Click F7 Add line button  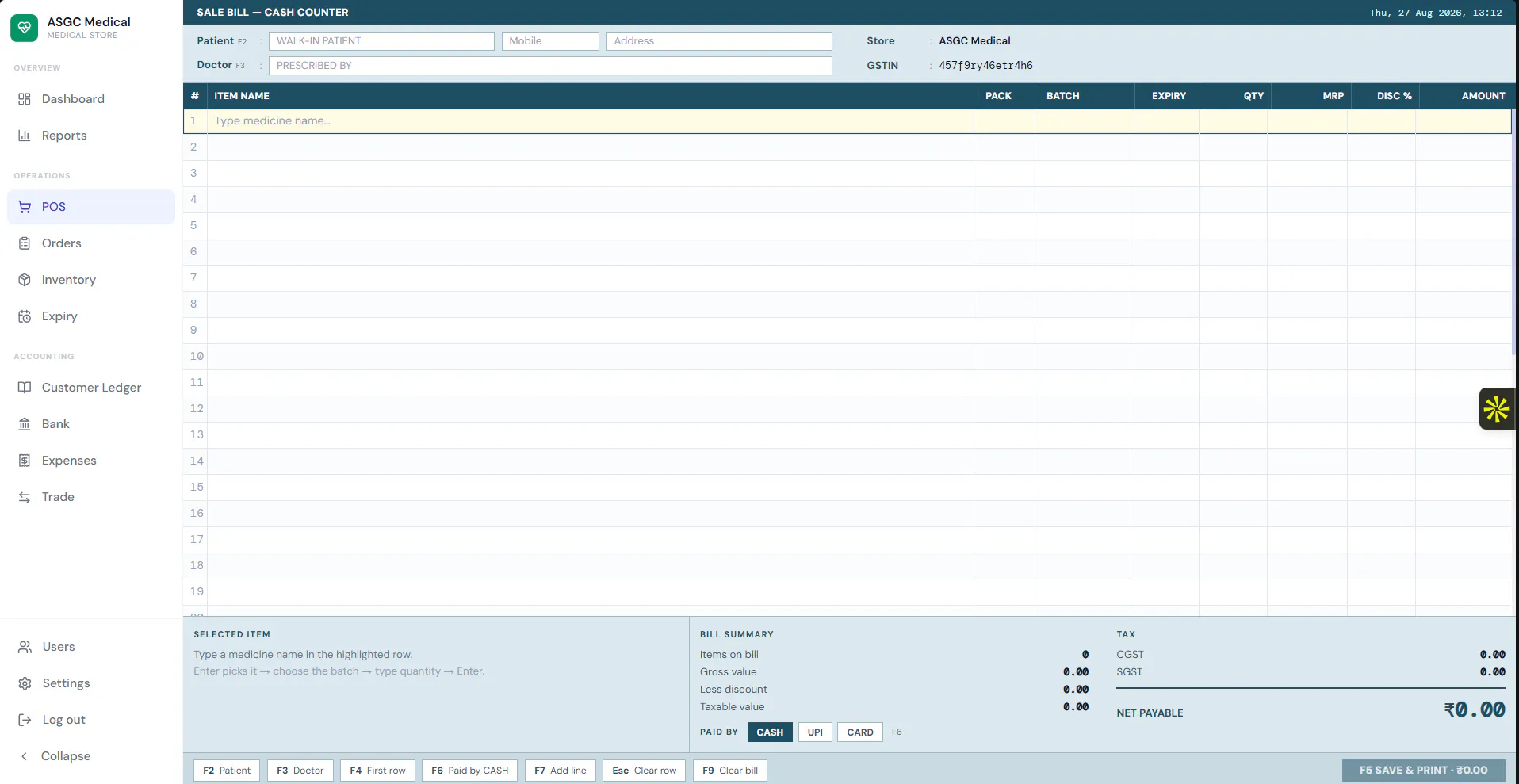tap(561, 771)
